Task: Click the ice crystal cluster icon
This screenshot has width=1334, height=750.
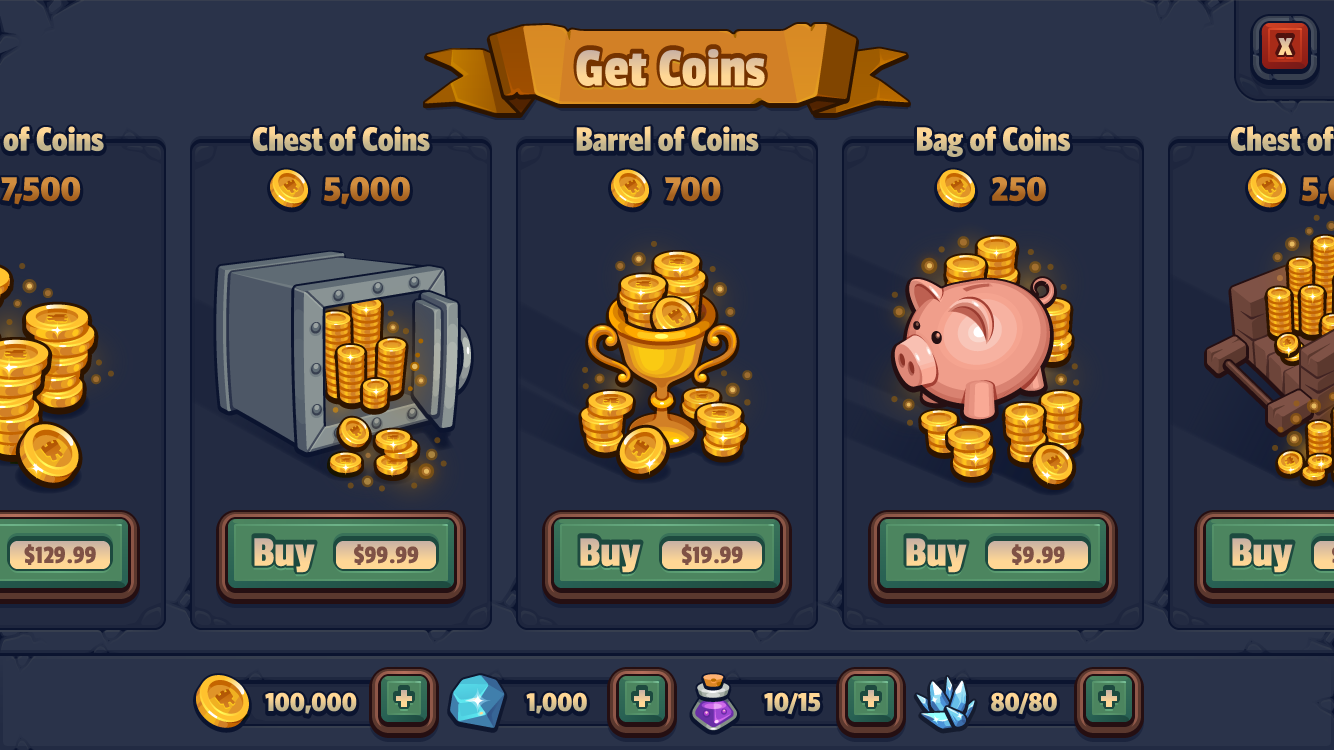Action: 945,702
